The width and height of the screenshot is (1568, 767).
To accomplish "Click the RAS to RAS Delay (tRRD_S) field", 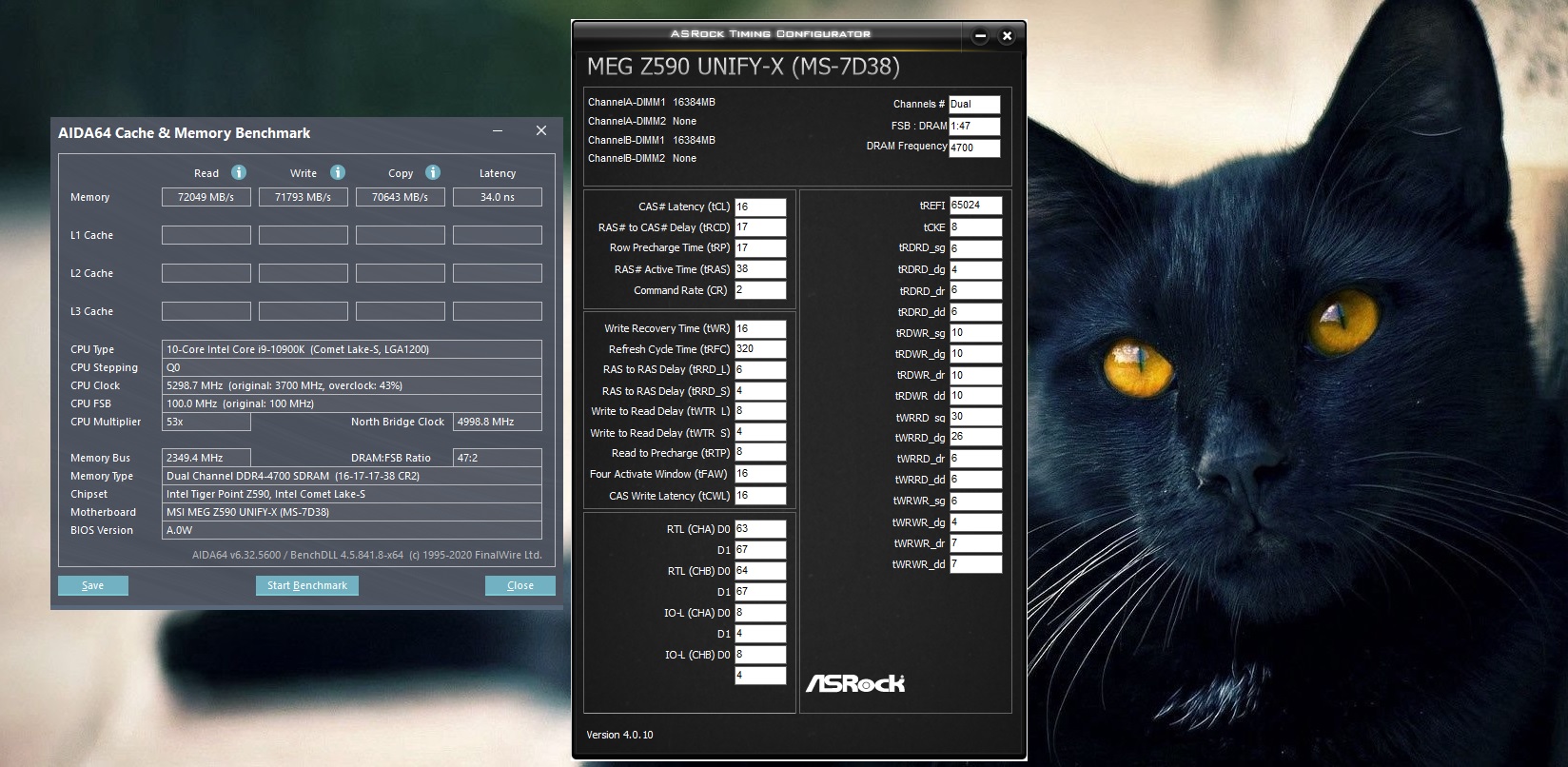I will 760,391.
